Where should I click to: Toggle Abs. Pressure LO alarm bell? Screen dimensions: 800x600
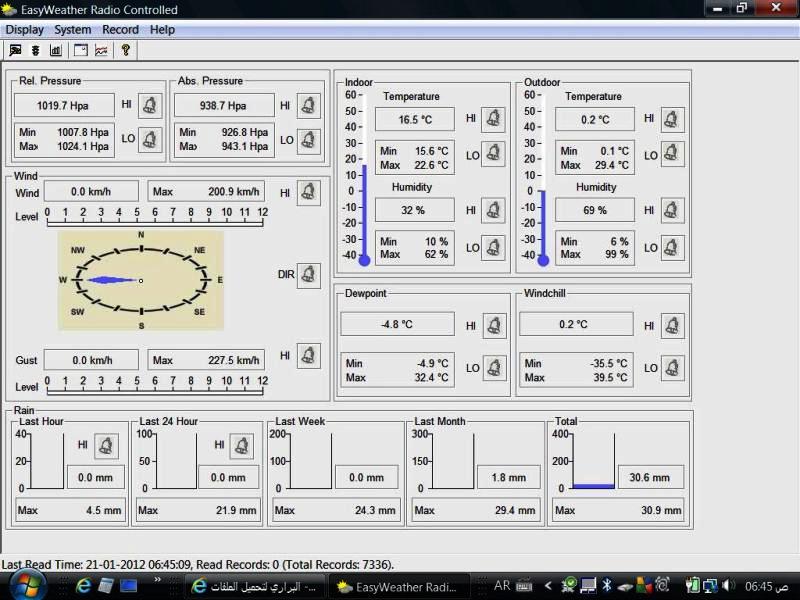pyautogui.click(x=308, y=139)
